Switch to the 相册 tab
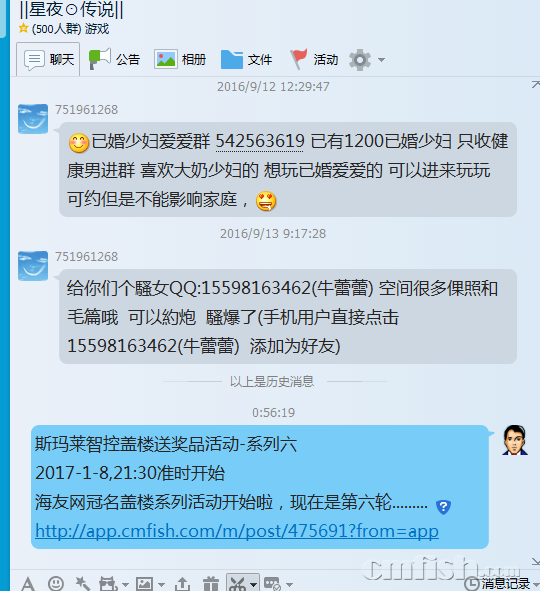Screen dimensions: 540x591 (180, 60)
